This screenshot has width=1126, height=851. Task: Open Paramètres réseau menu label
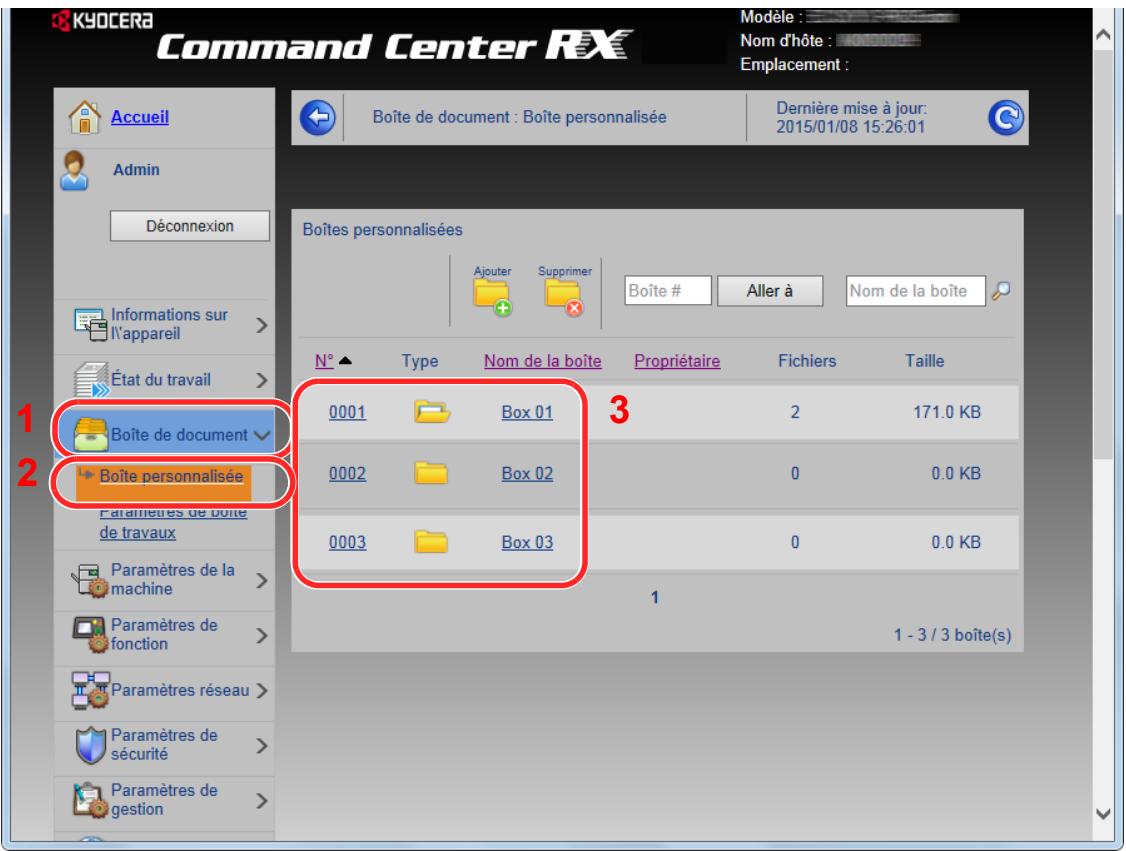tap(180, 690)
